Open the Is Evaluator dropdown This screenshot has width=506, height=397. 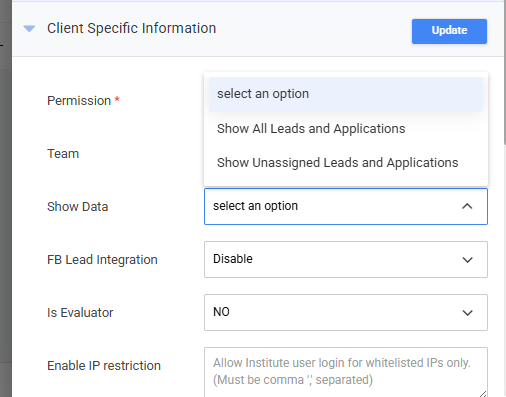(346, 312)
